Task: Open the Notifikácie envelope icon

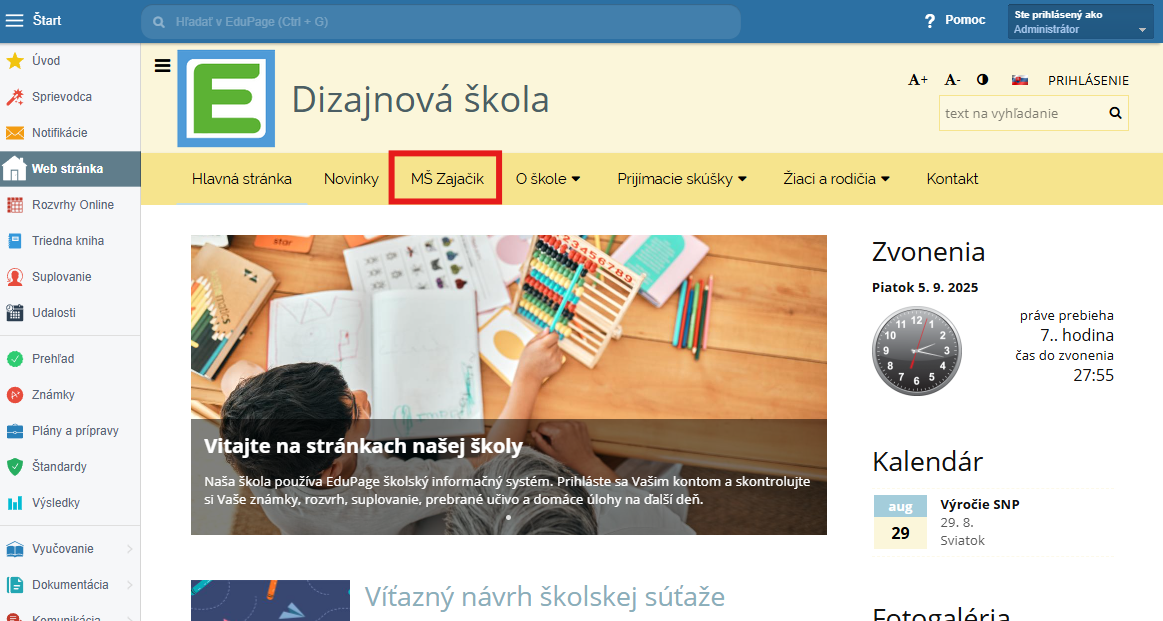Action: 15,133
